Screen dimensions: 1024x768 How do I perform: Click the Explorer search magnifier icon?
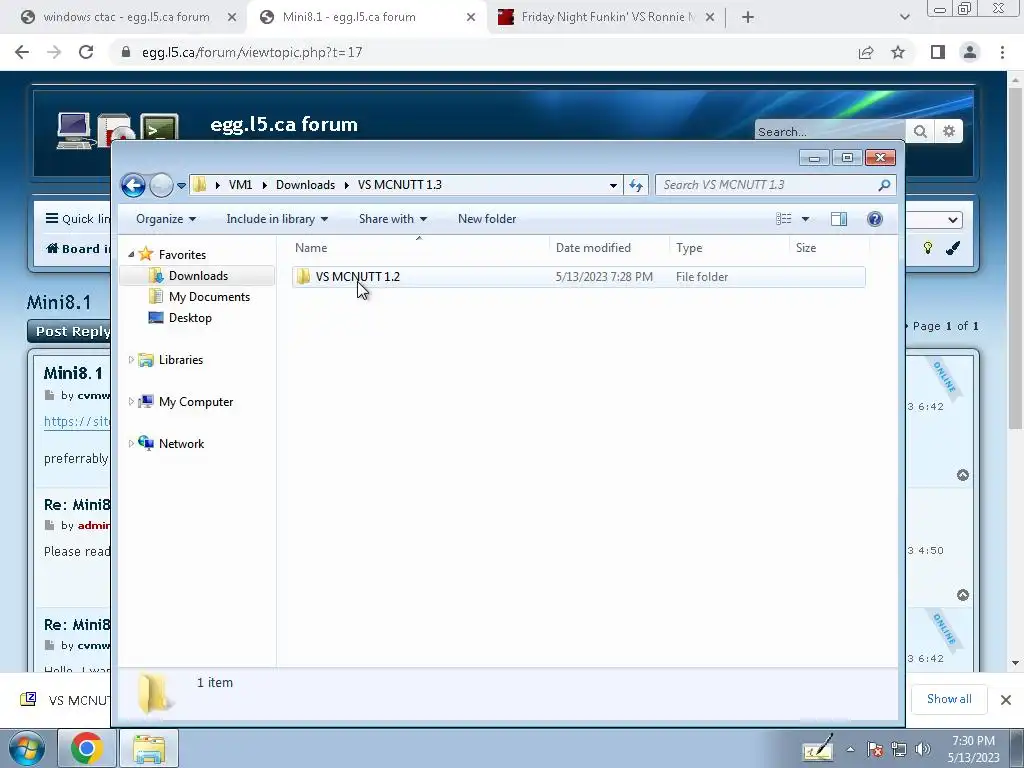[x=884, y=185]
